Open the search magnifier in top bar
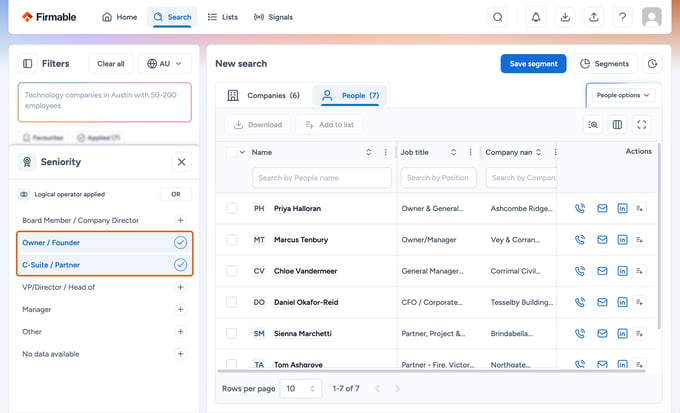680x413 pixels. pos(497,17)
